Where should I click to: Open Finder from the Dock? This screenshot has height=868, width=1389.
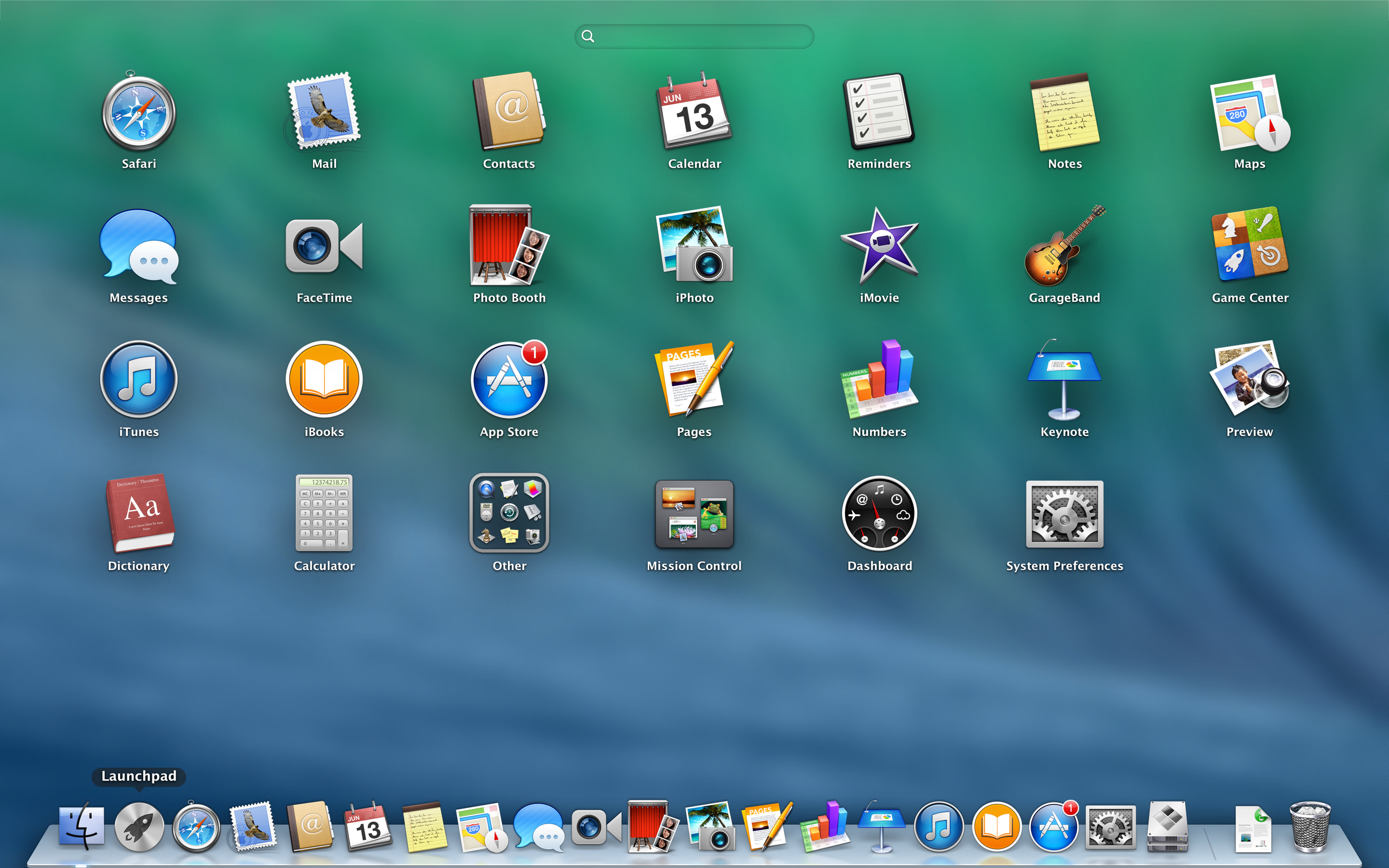(x=82, y=827)
